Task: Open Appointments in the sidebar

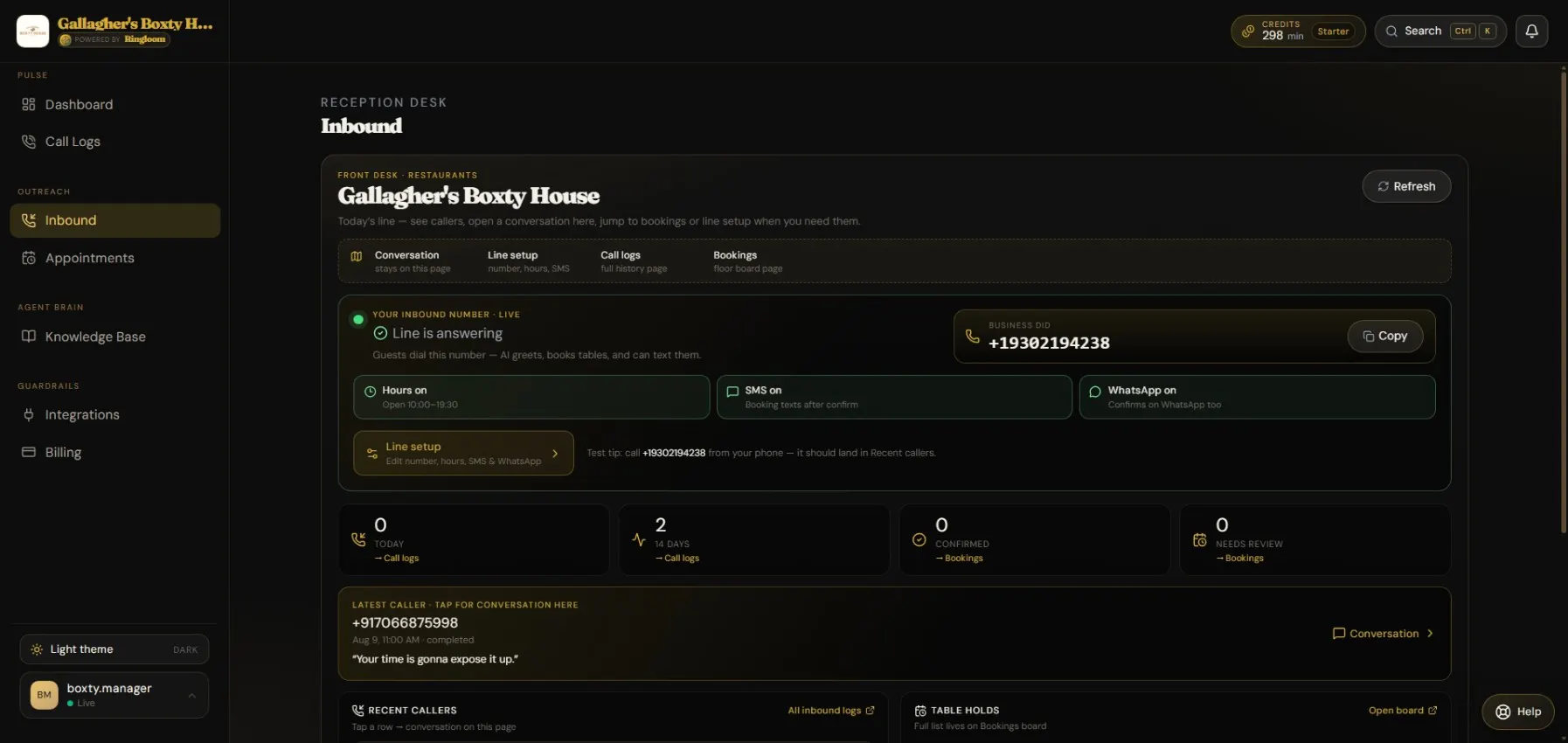Action: [x=114, y=258]
